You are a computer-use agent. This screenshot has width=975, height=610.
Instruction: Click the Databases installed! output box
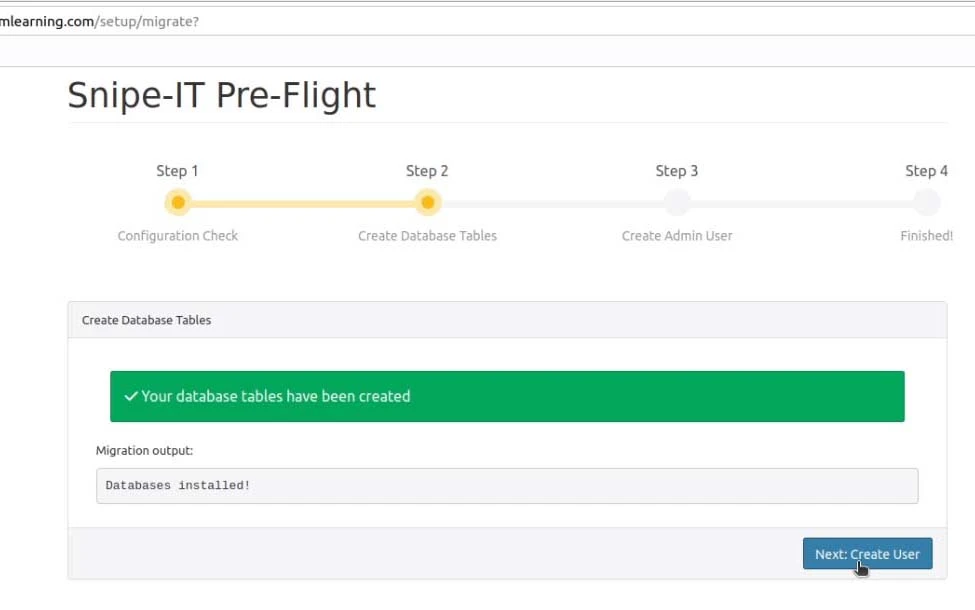pyautogui.click(x=507, y=486)
